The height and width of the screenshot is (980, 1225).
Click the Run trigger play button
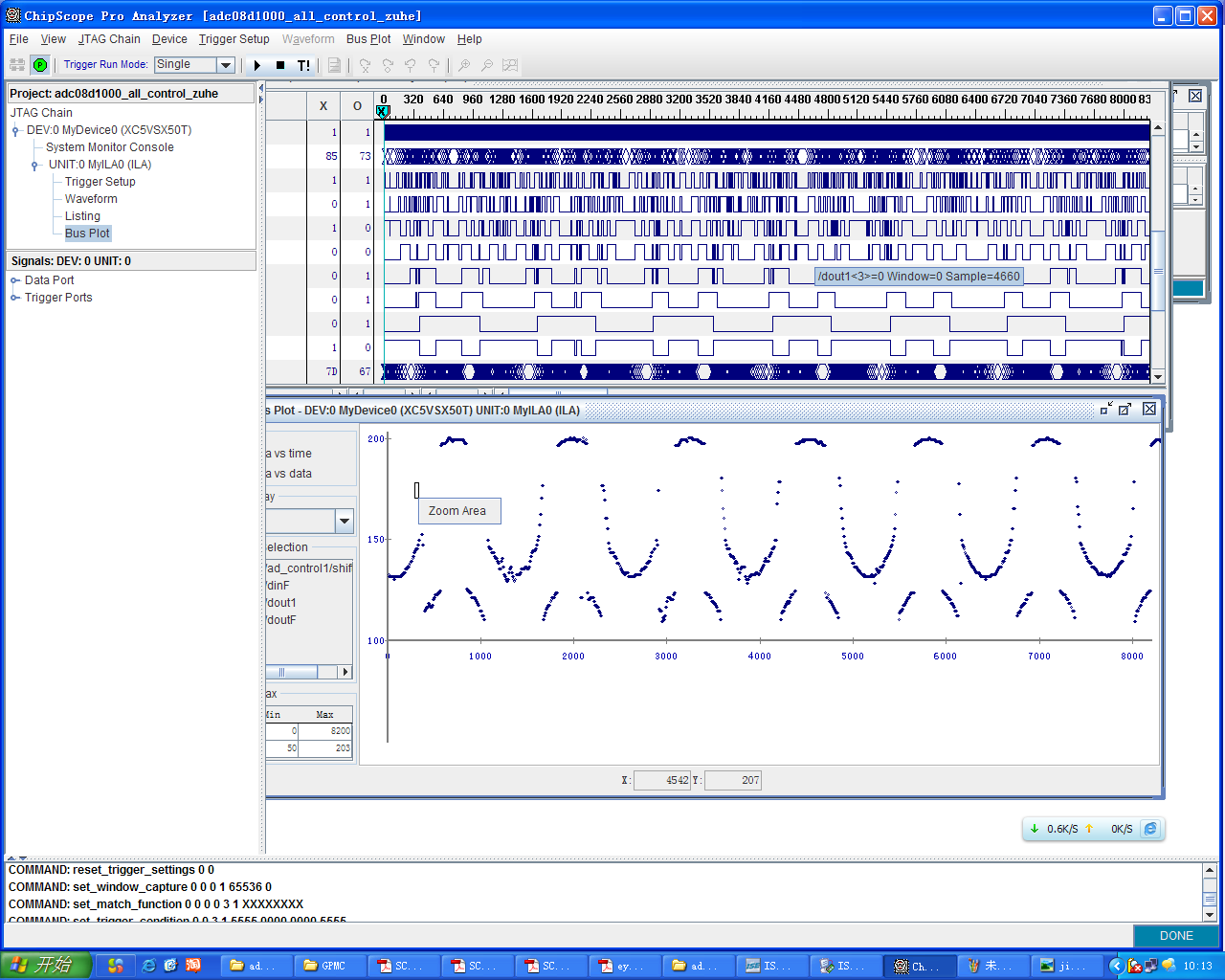pyautogui.click(x=257, y=65)
